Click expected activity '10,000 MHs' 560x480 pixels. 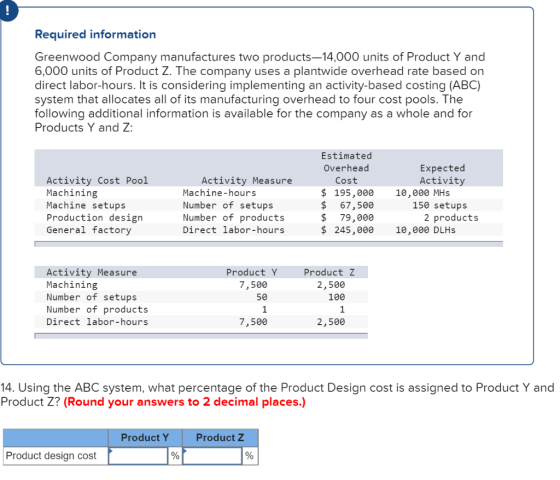pos(422,193)
